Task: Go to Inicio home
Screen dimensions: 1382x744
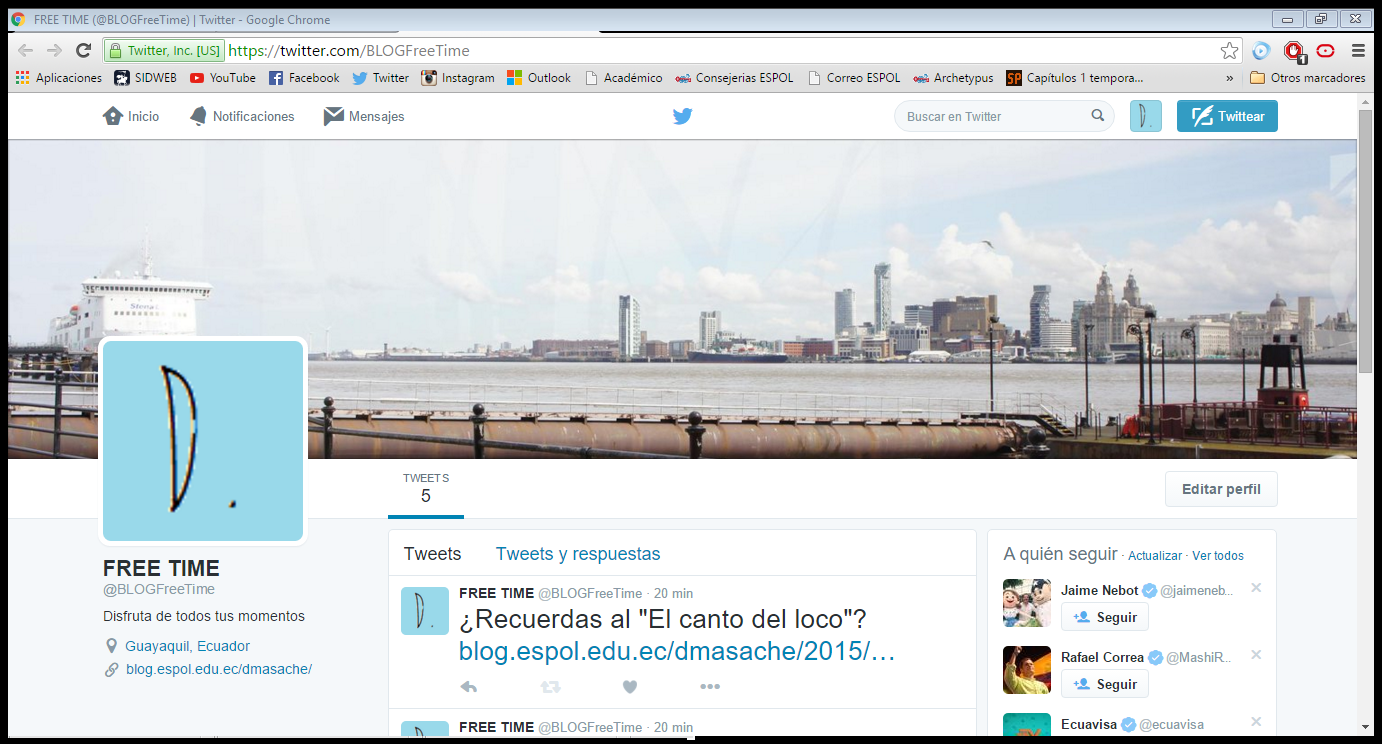Action: [x=131, y=116]
